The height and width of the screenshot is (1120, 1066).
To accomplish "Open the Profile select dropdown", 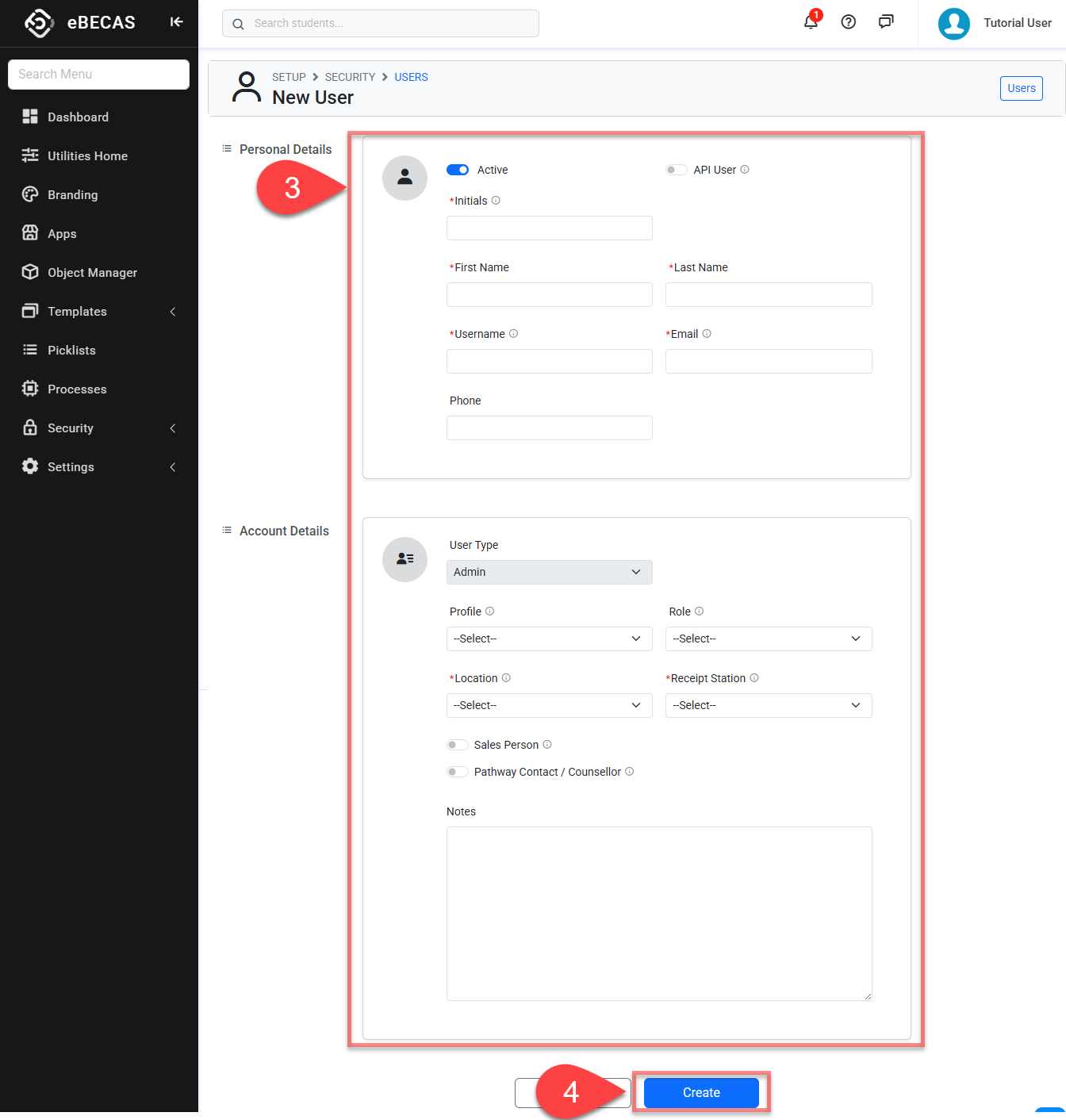I will coord(549,639).
